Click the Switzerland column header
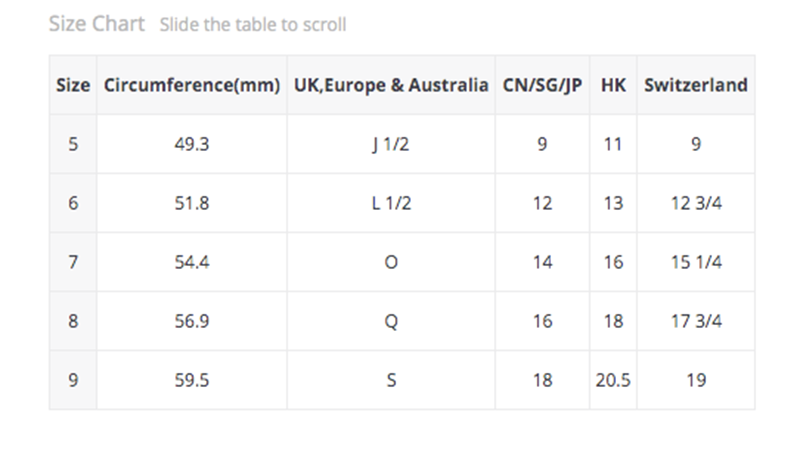The image size is (800, 450). pos(696,85)
